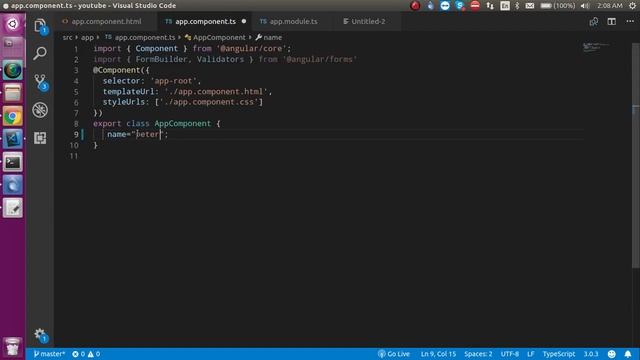Click the Ln 9, Col 15 indicator

tap(438, 354)
